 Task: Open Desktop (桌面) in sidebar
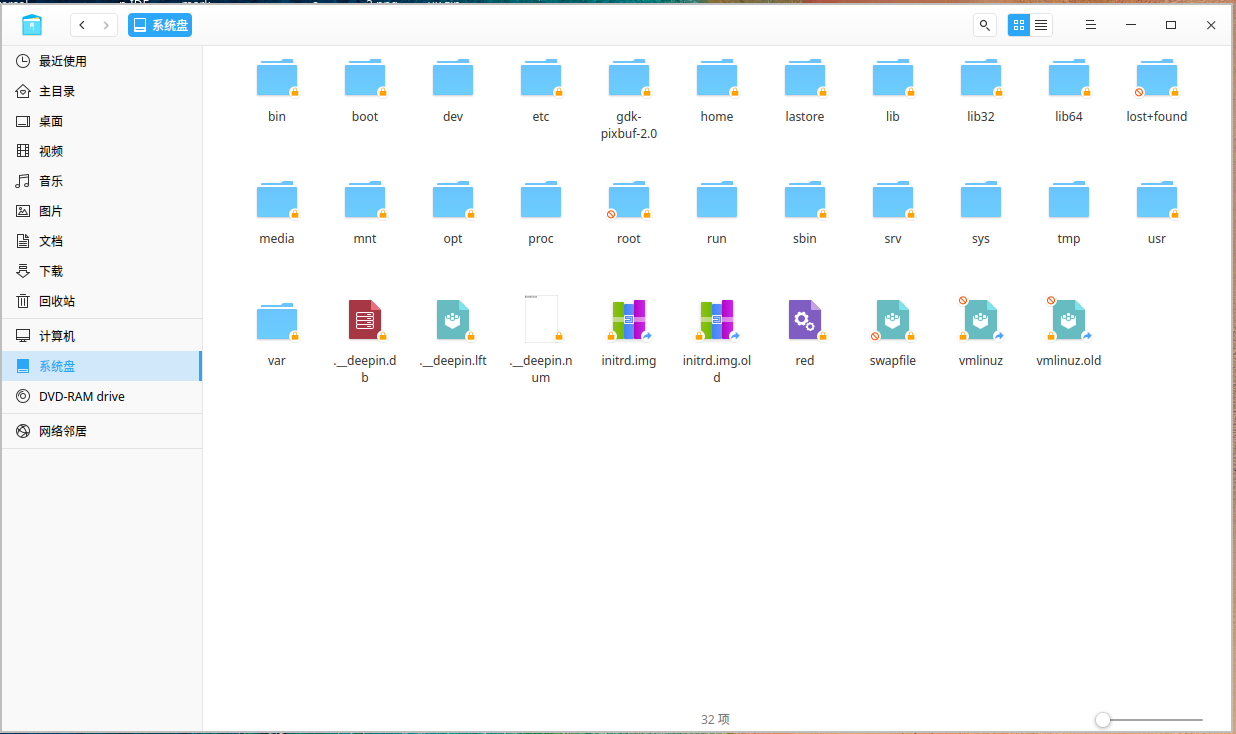[x=102, y=121]
